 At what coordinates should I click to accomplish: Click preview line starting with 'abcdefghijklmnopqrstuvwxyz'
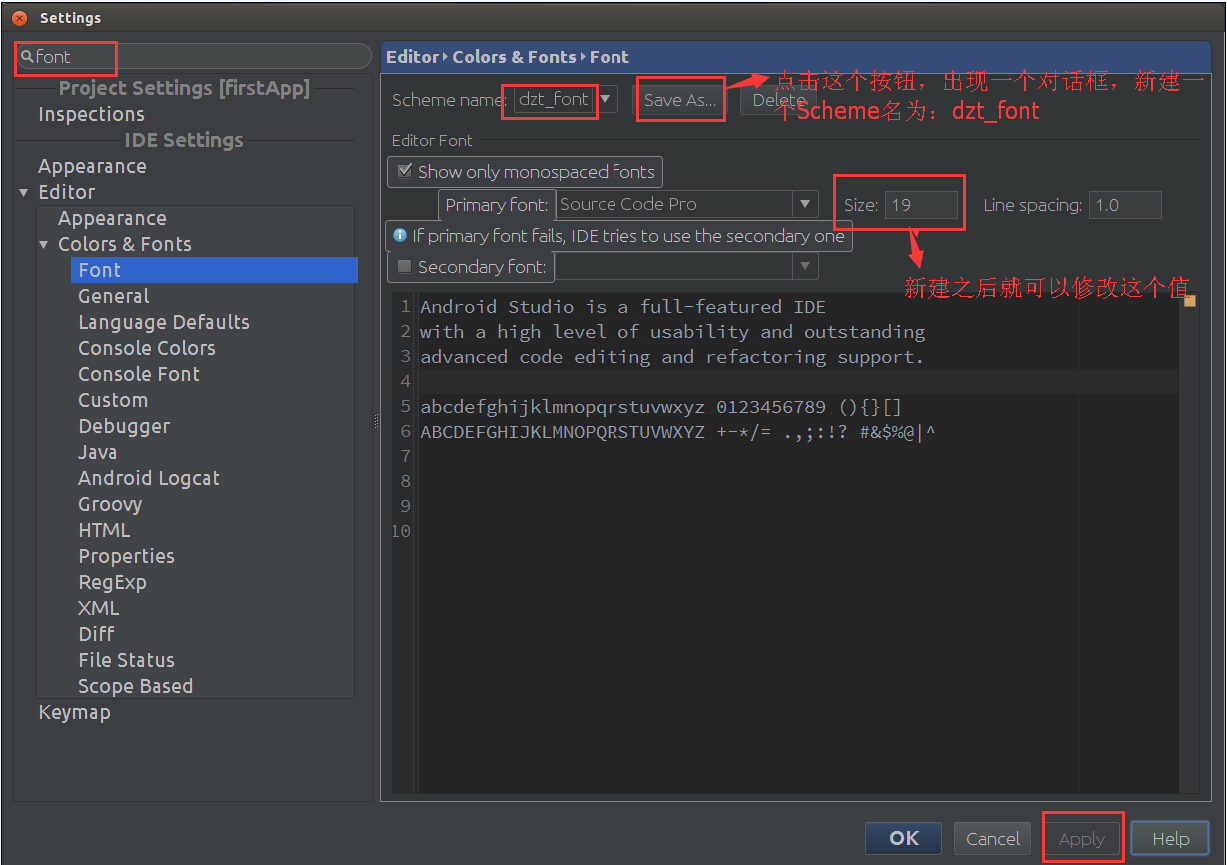(x=661, y=407)
